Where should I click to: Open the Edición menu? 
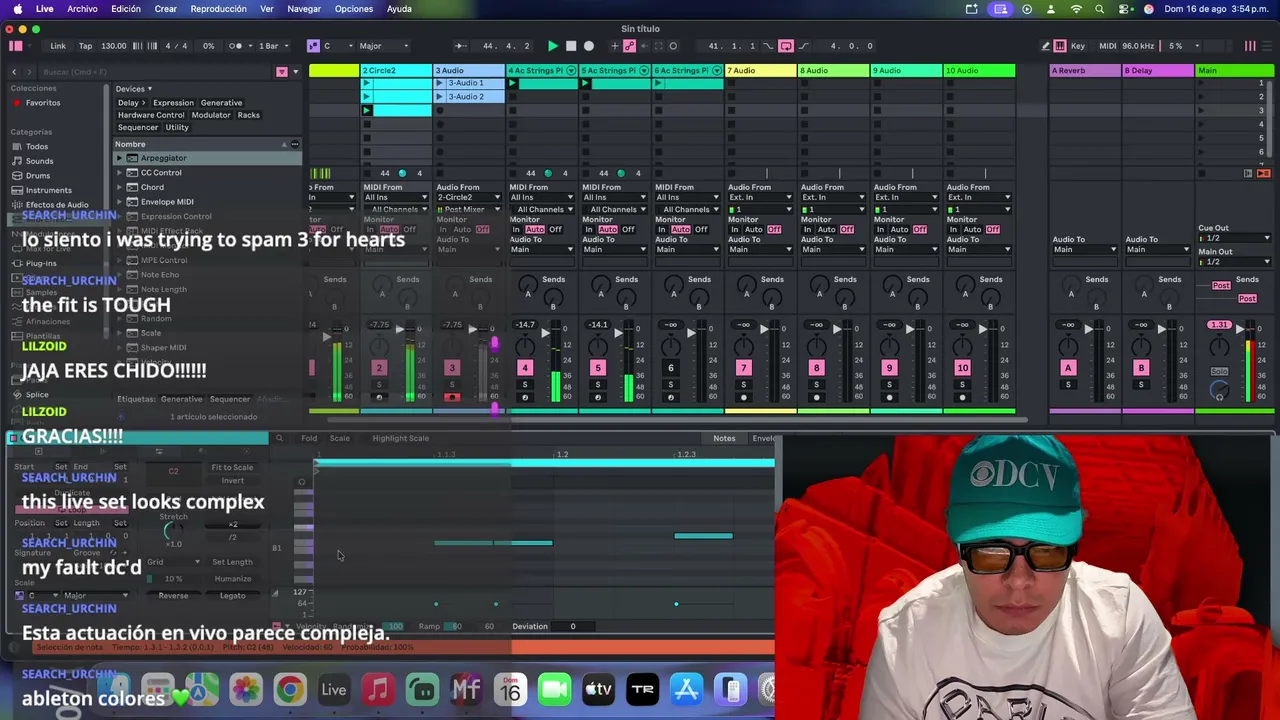[126, 9]
